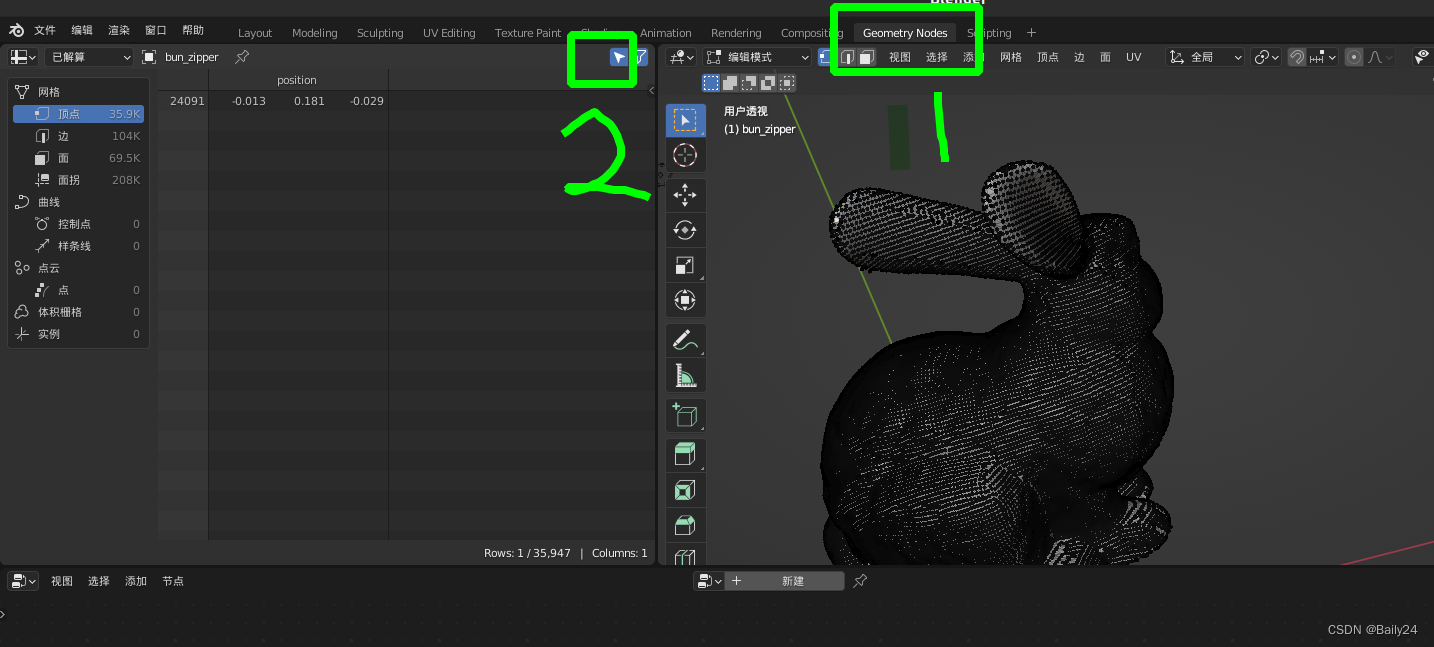Click the position column header
The image size is (1434, 647).
[x=297, y=80]
